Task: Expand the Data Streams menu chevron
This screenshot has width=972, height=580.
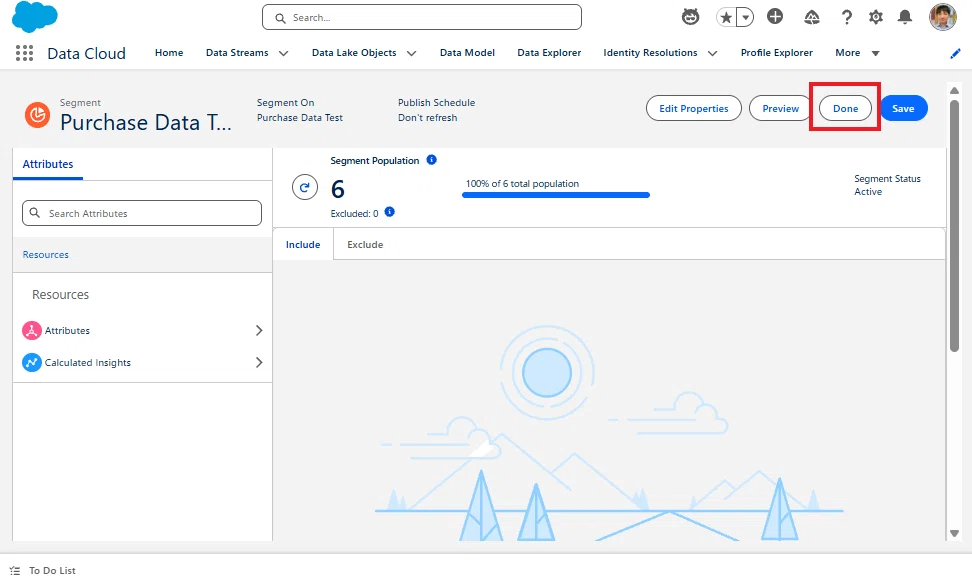Action: pyautogui.click(x=283, y=53)
